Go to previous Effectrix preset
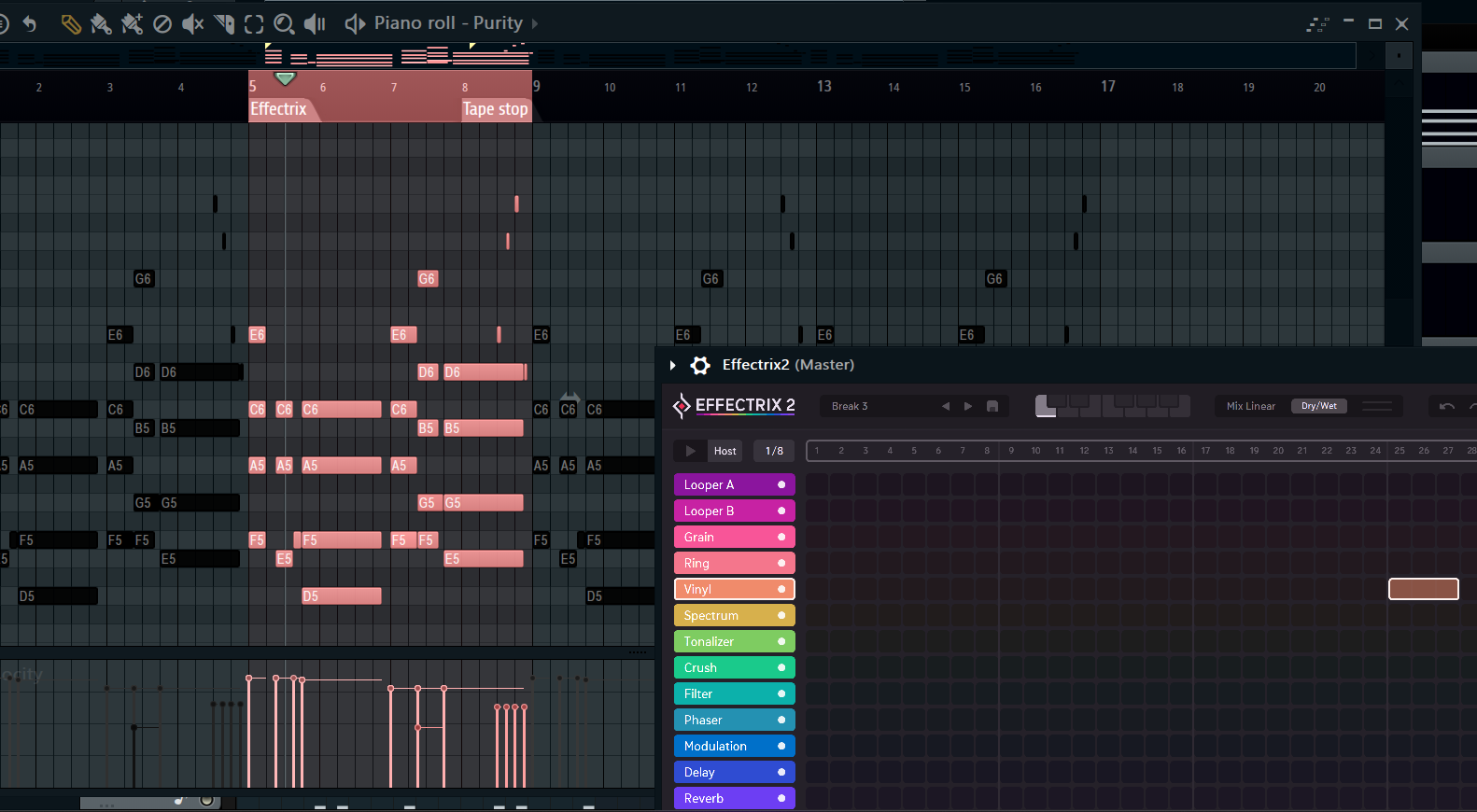 coord(946,406)
